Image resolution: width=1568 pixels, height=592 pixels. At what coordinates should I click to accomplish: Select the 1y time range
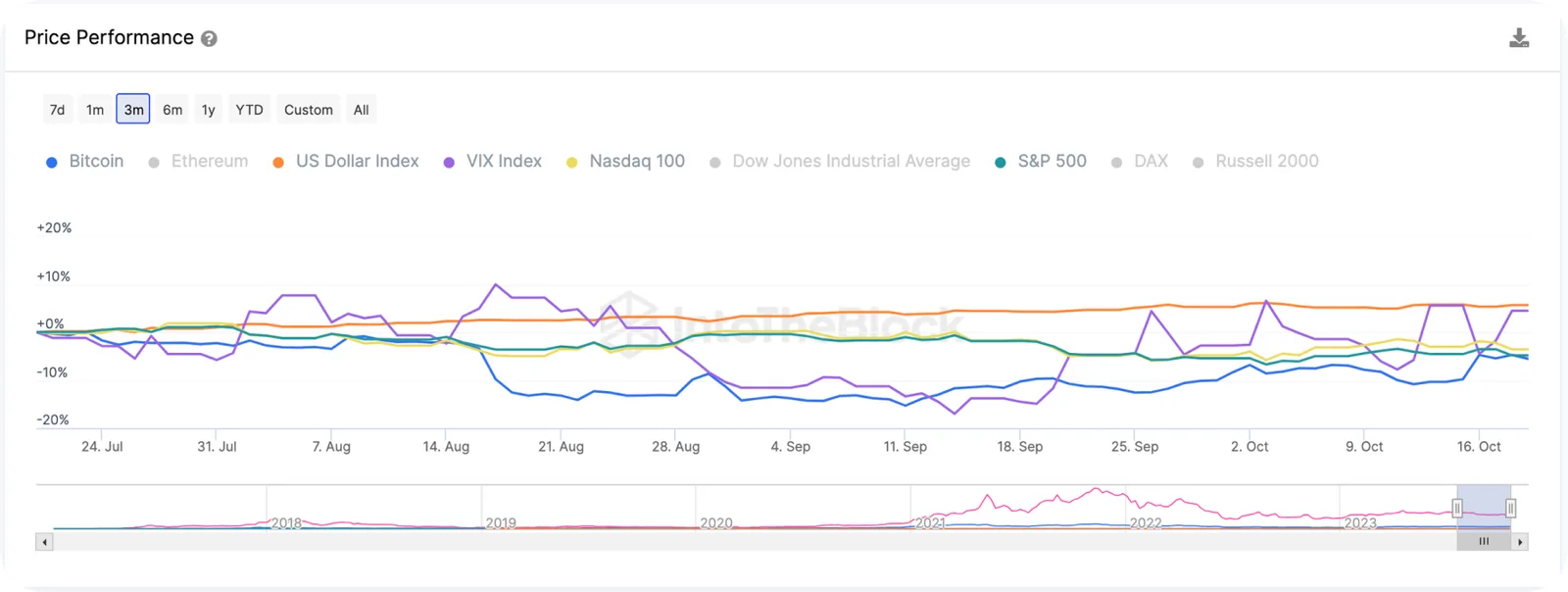[x=209, y=110]
